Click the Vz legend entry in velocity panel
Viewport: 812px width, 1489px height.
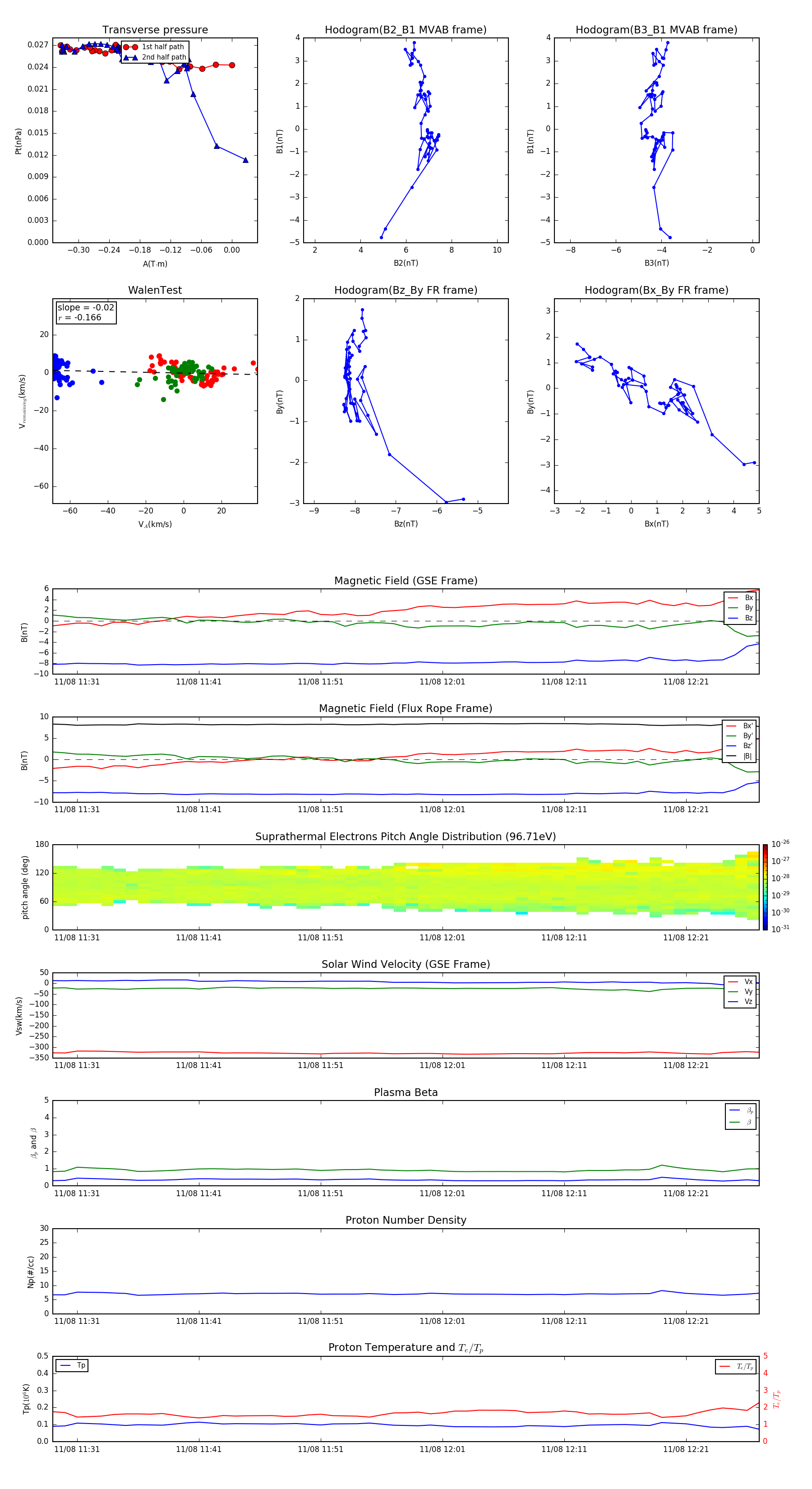(x=740, y=1002)
